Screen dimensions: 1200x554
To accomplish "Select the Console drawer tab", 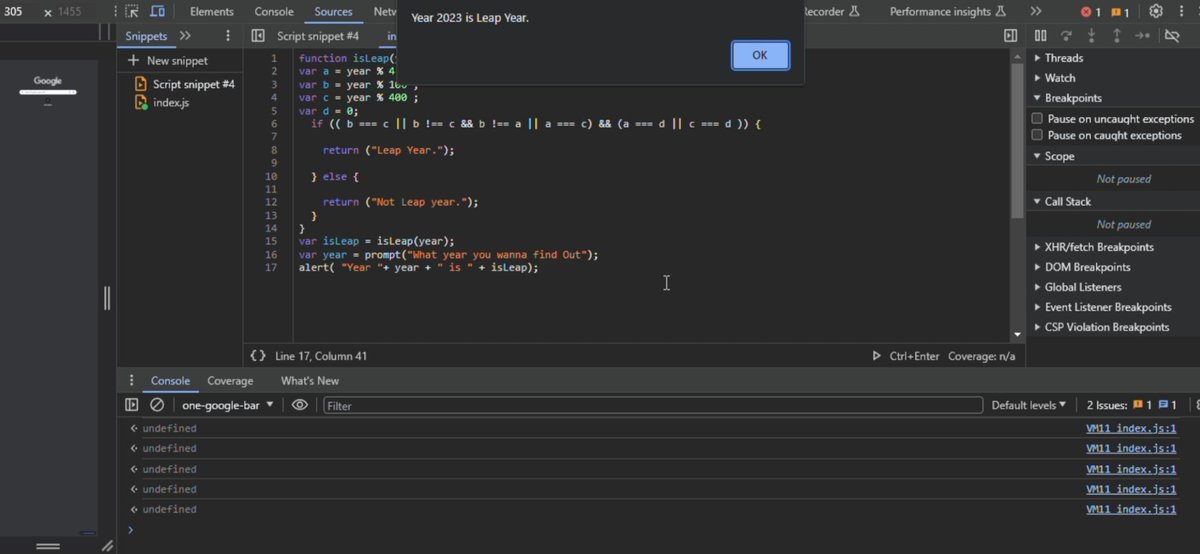I will point(170,381).
